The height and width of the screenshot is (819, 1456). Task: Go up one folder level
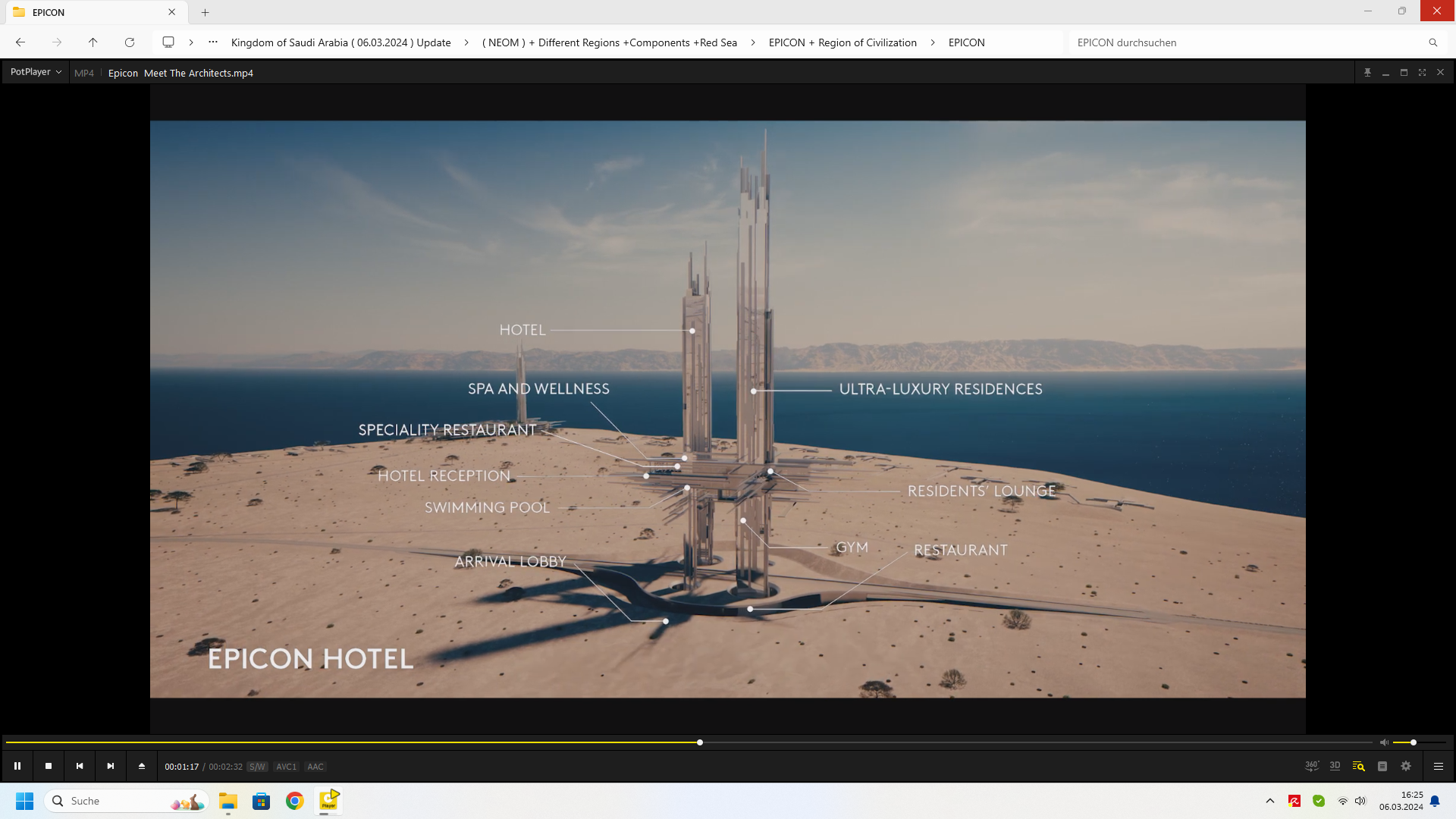93,42
